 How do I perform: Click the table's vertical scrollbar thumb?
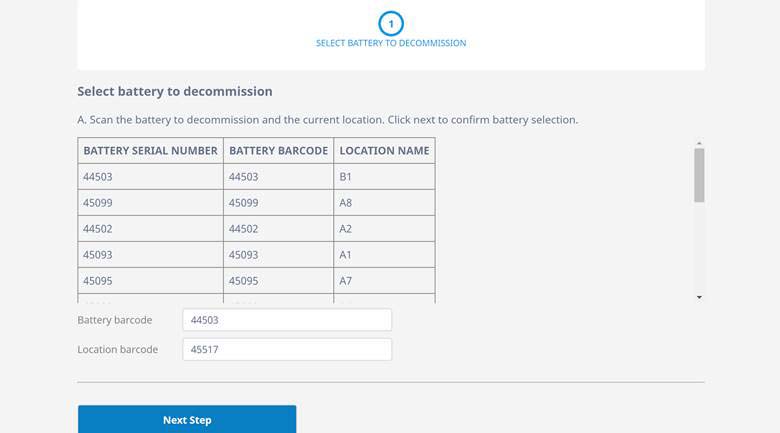(x=699, y=175)
